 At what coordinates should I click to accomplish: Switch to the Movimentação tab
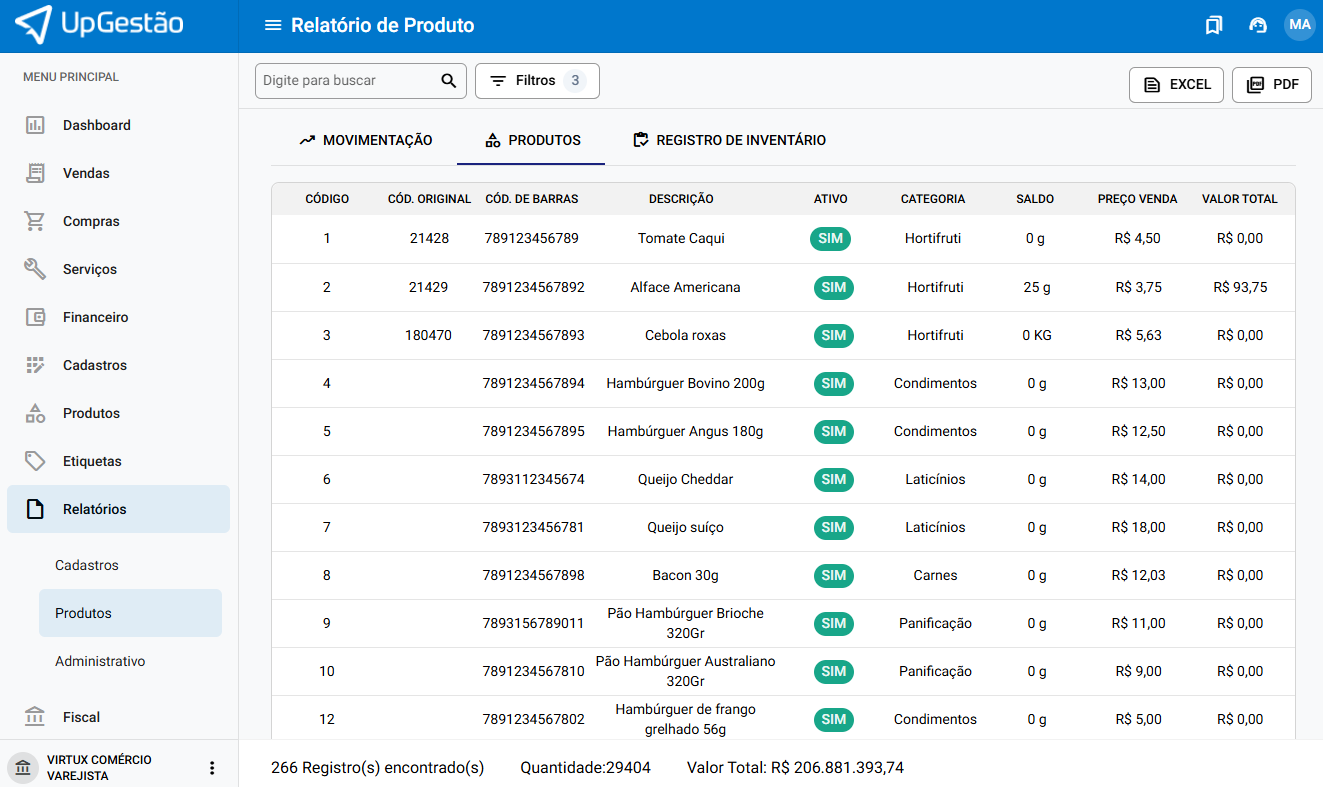(365, 140)
